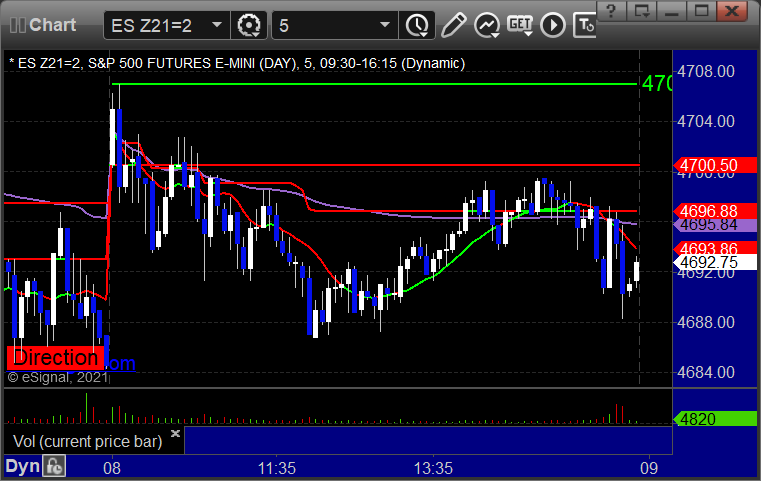The image size is (761, 481).
Task: Open the symbol settings gear menu
Action: 248,25
